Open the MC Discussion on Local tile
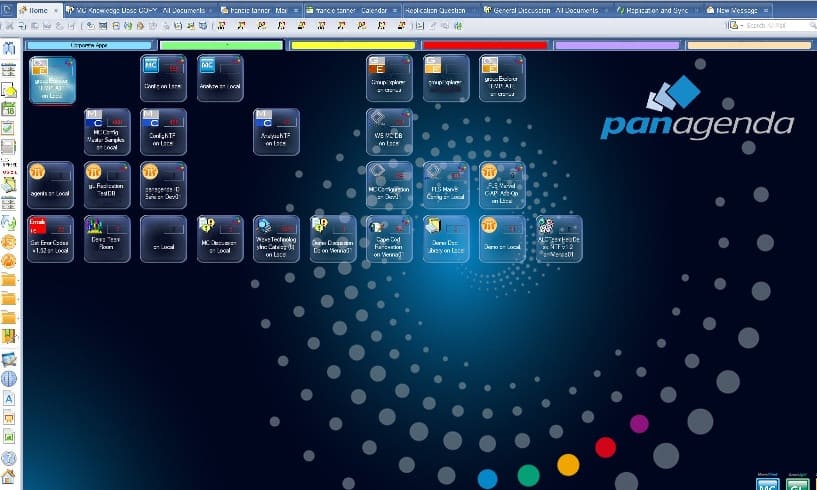Image resolution: width=817 pixels, height=490 pixels. click(x=219, y=238)
